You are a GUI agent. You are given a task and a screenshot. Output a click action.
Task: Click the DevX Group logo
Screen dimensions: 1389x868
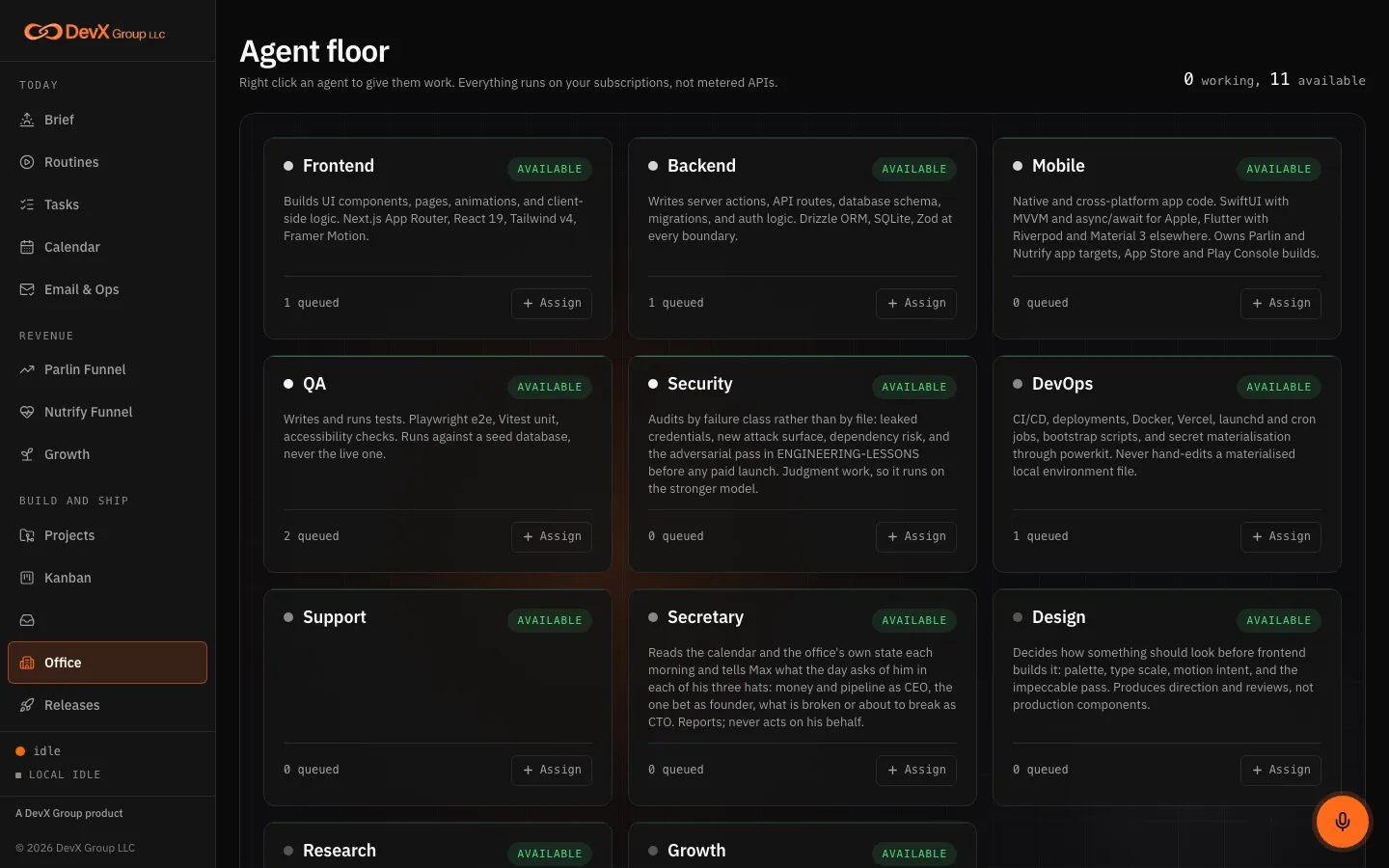[95, 32]
